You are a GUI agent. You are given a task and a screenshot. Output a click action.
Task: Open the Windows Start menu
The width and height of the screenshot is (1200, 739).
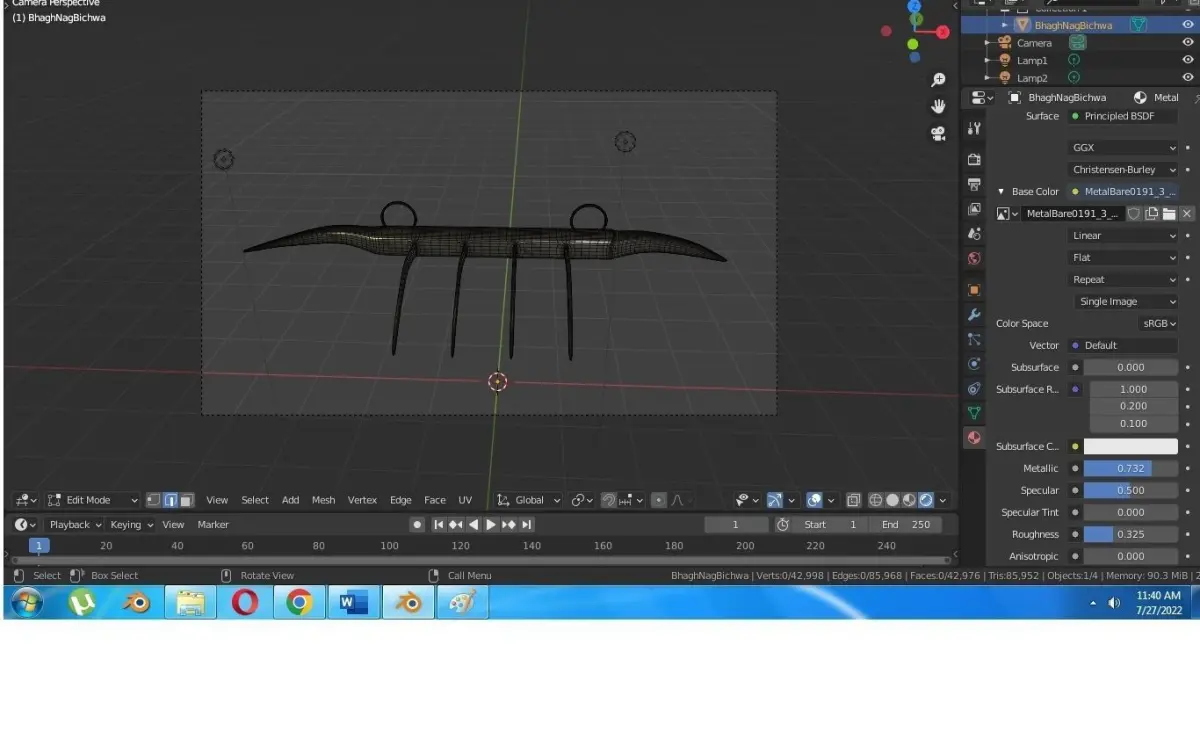[27, 603]
